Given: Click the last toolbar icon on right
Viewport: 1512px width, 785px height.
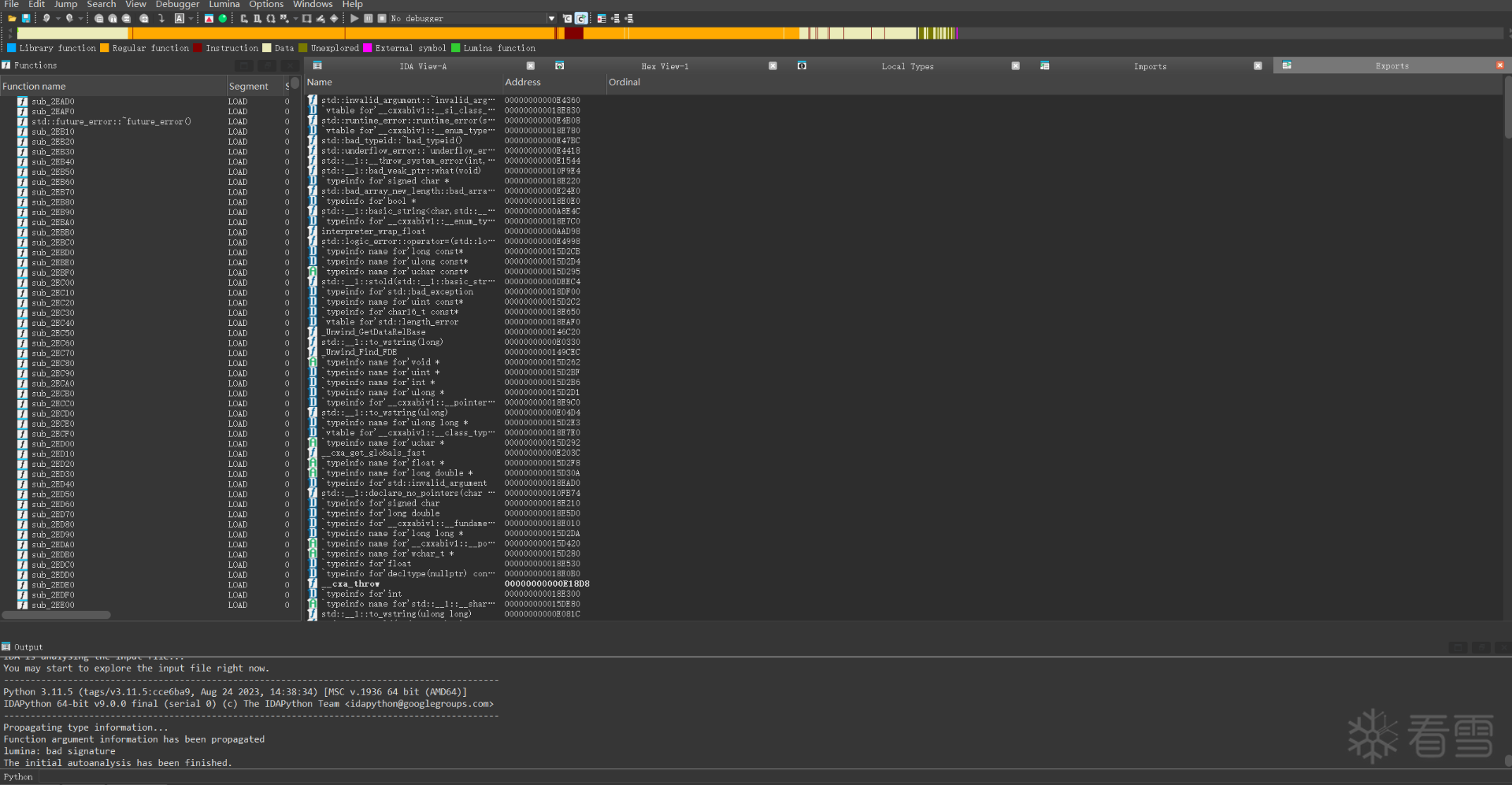Looking at the screenshot, I should [x=629, y=18].
